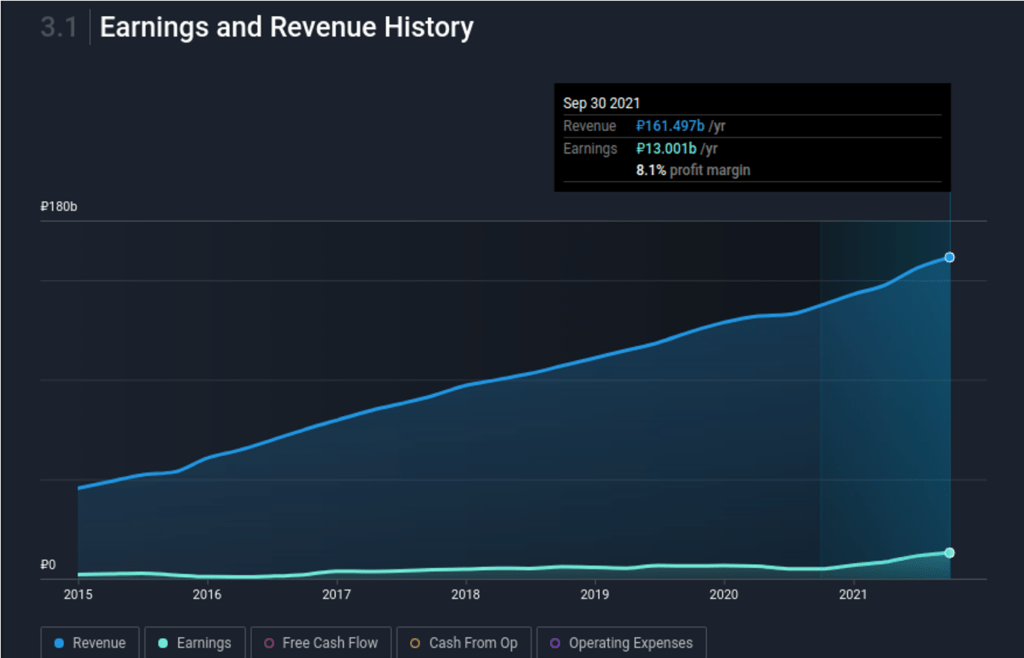Image resolution: width=1024 pixels, height=658 pixels.
Task: Click the teal Earnings data point marker
Action: (949, 553)
